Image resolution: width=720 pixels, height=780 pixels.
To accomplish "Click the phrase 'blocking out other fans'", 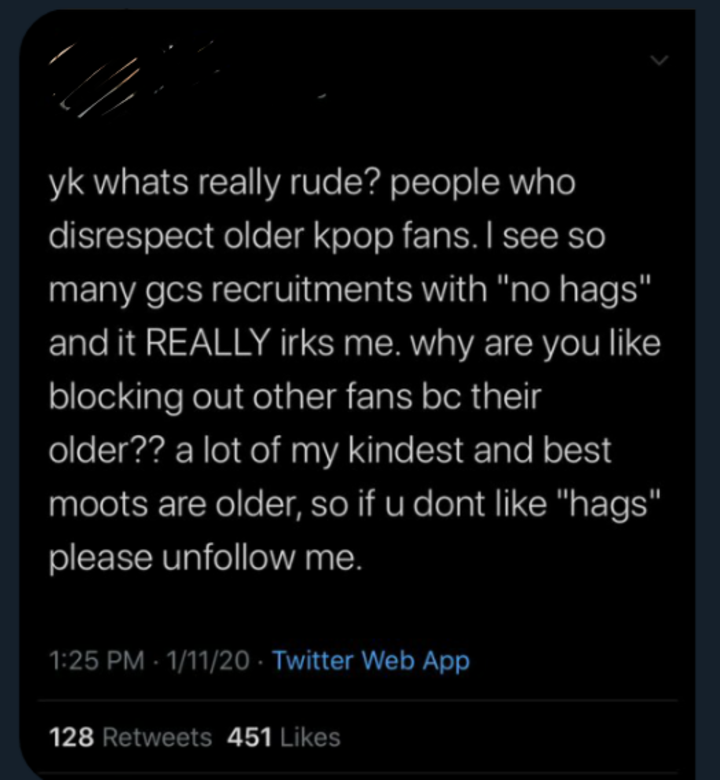I will [x=230, y=398].
